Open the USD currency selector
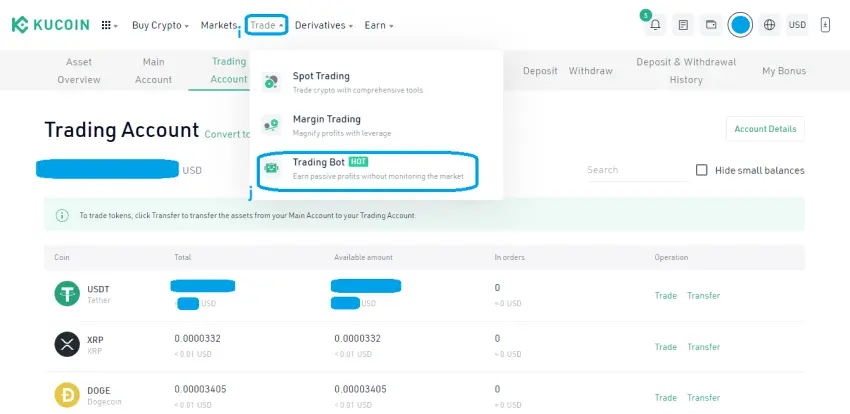The width and height of the screenshot is (850, 414). tap(797, 25)
